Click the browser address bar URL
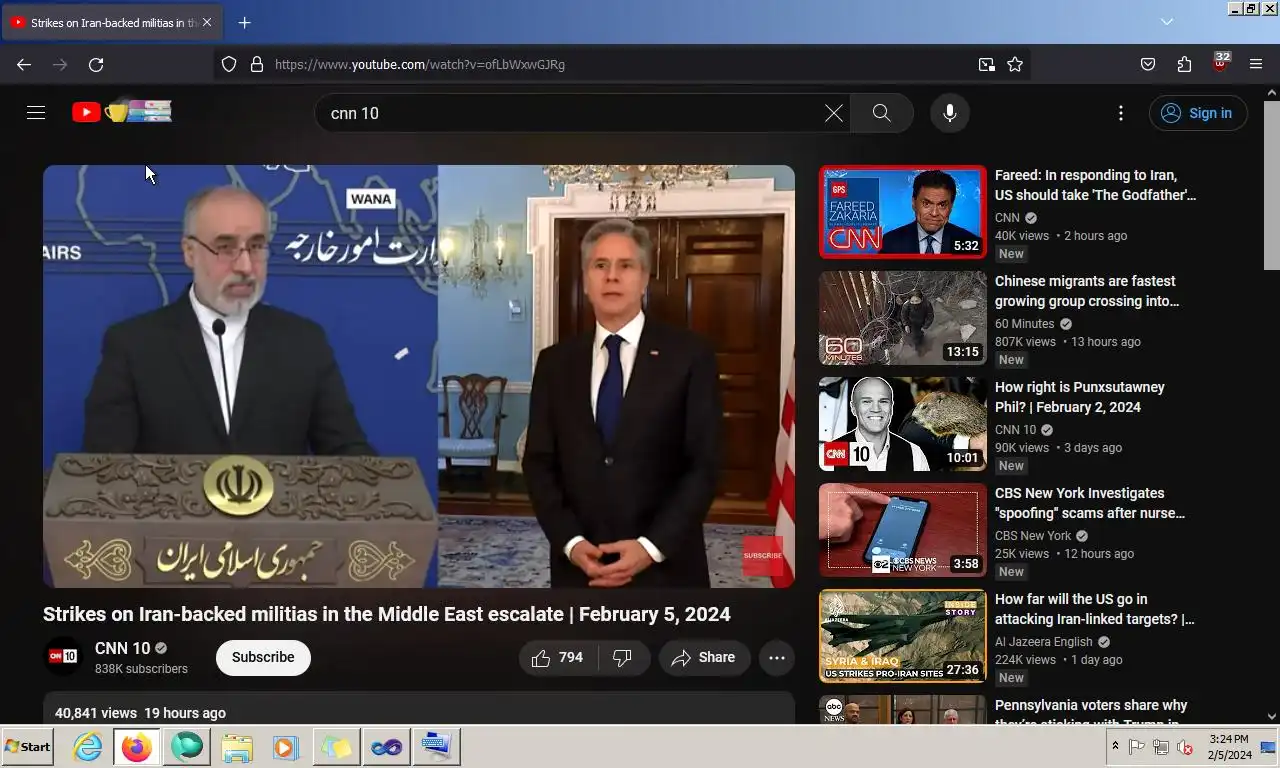1280x768 pixels. click(x=420, y=64)
